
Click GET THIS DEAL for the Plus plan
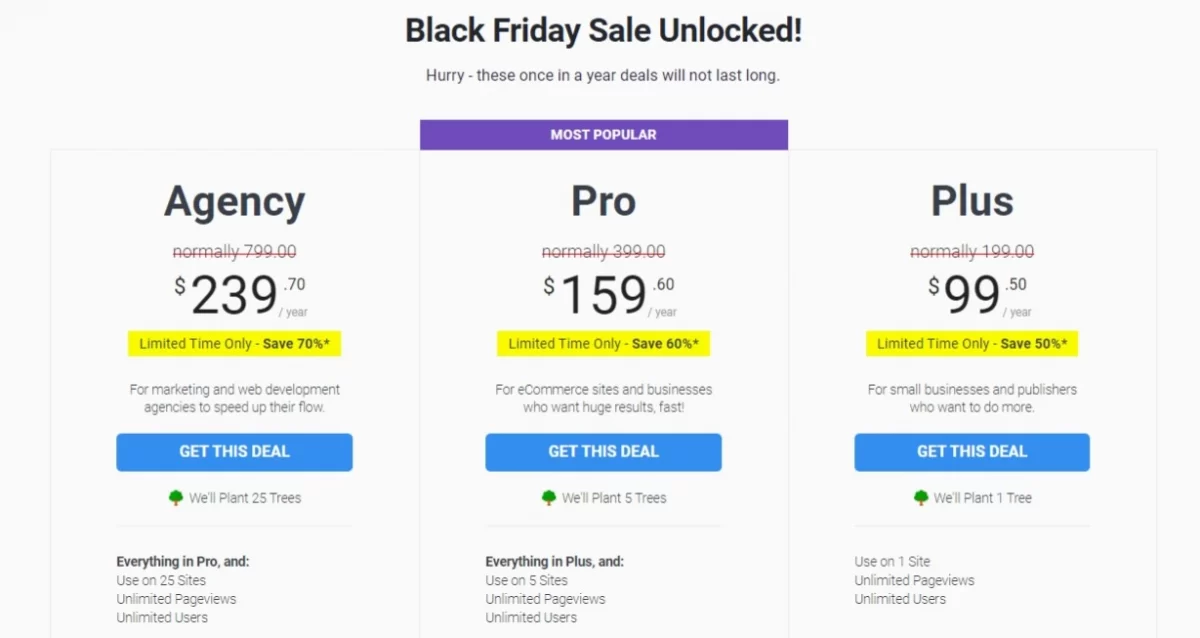(971, 452)
